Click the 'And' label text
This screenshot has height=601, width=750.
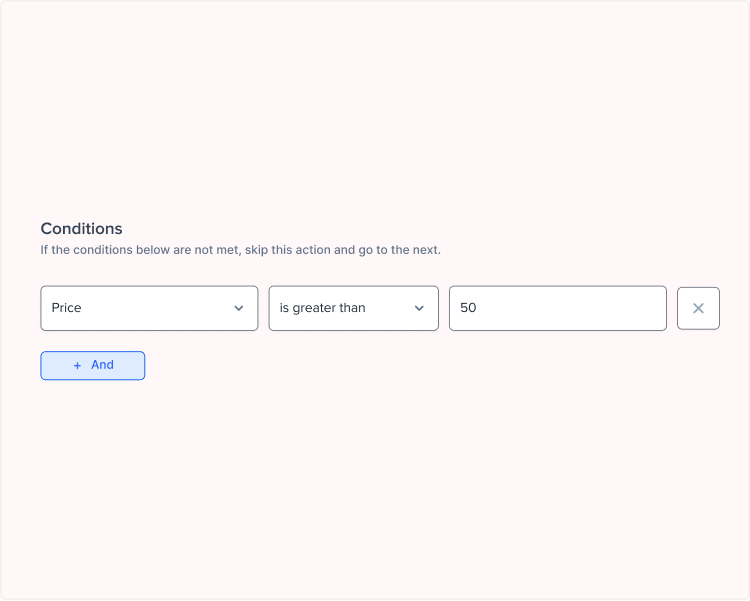(102, 365)
